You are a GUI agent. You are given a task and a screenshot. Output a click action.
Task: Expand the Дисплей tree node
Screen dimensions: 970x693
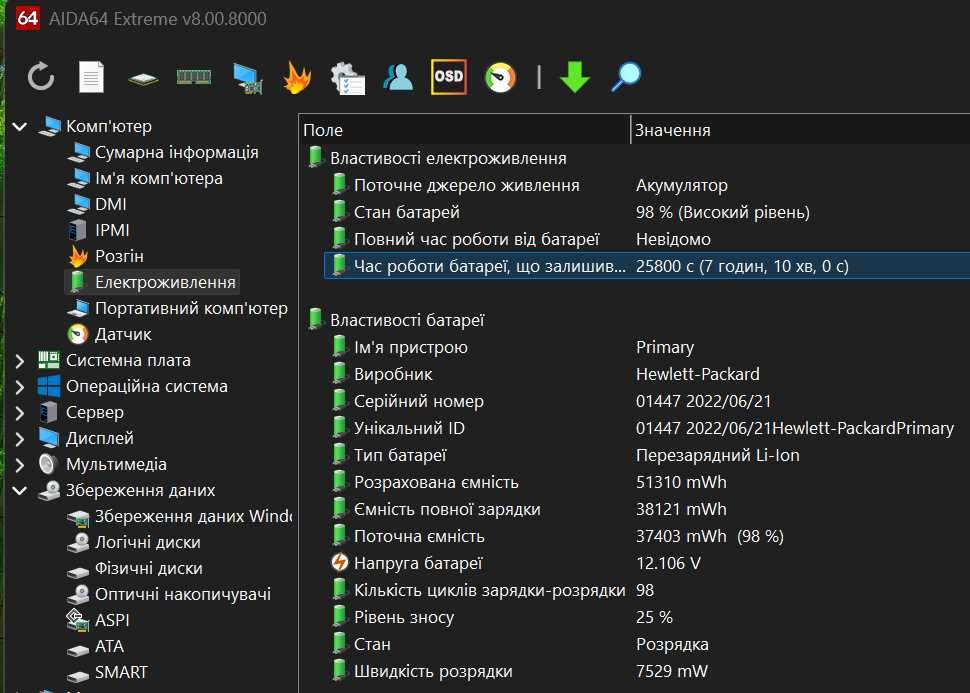[20, 439]
